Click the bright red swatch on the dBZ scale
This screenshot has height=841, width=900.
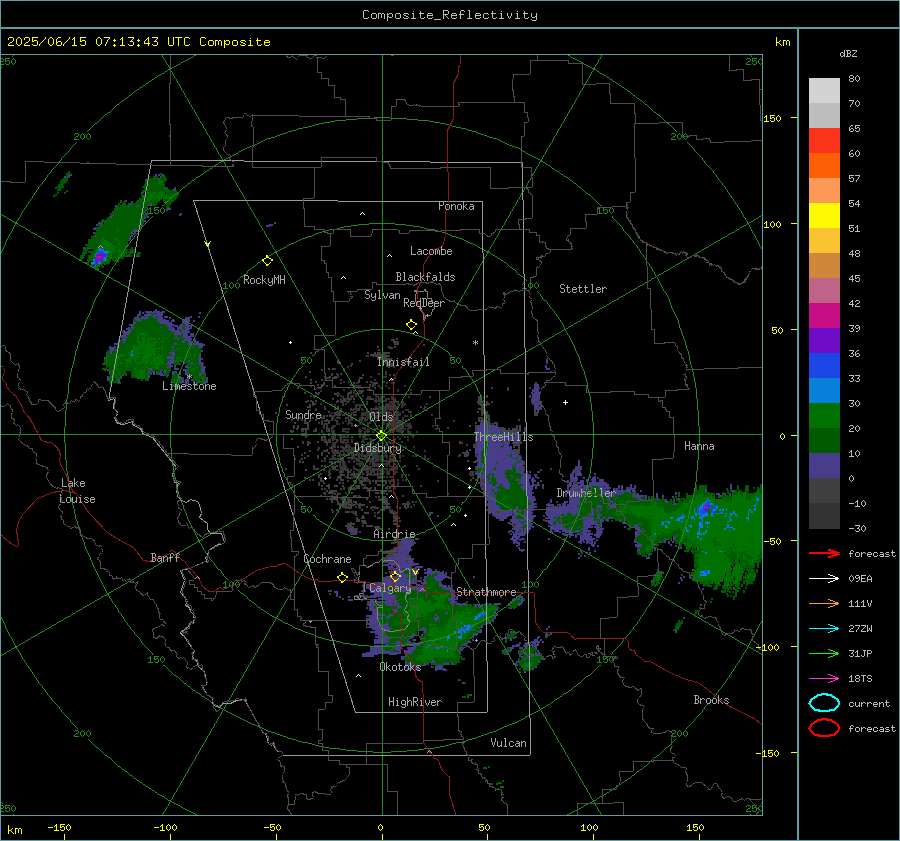pos(824,141)
